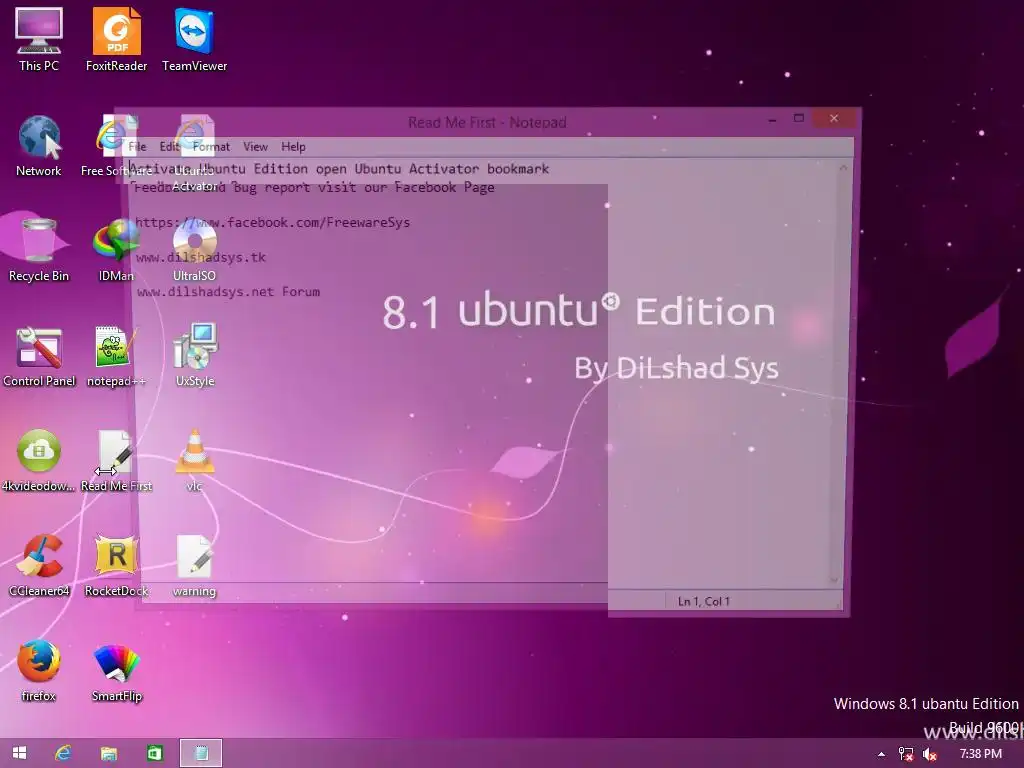Screen dimensions: 1024x768
Task: Click the www.dilshadsys.tk line in Notepad
Action: (200, 257)
